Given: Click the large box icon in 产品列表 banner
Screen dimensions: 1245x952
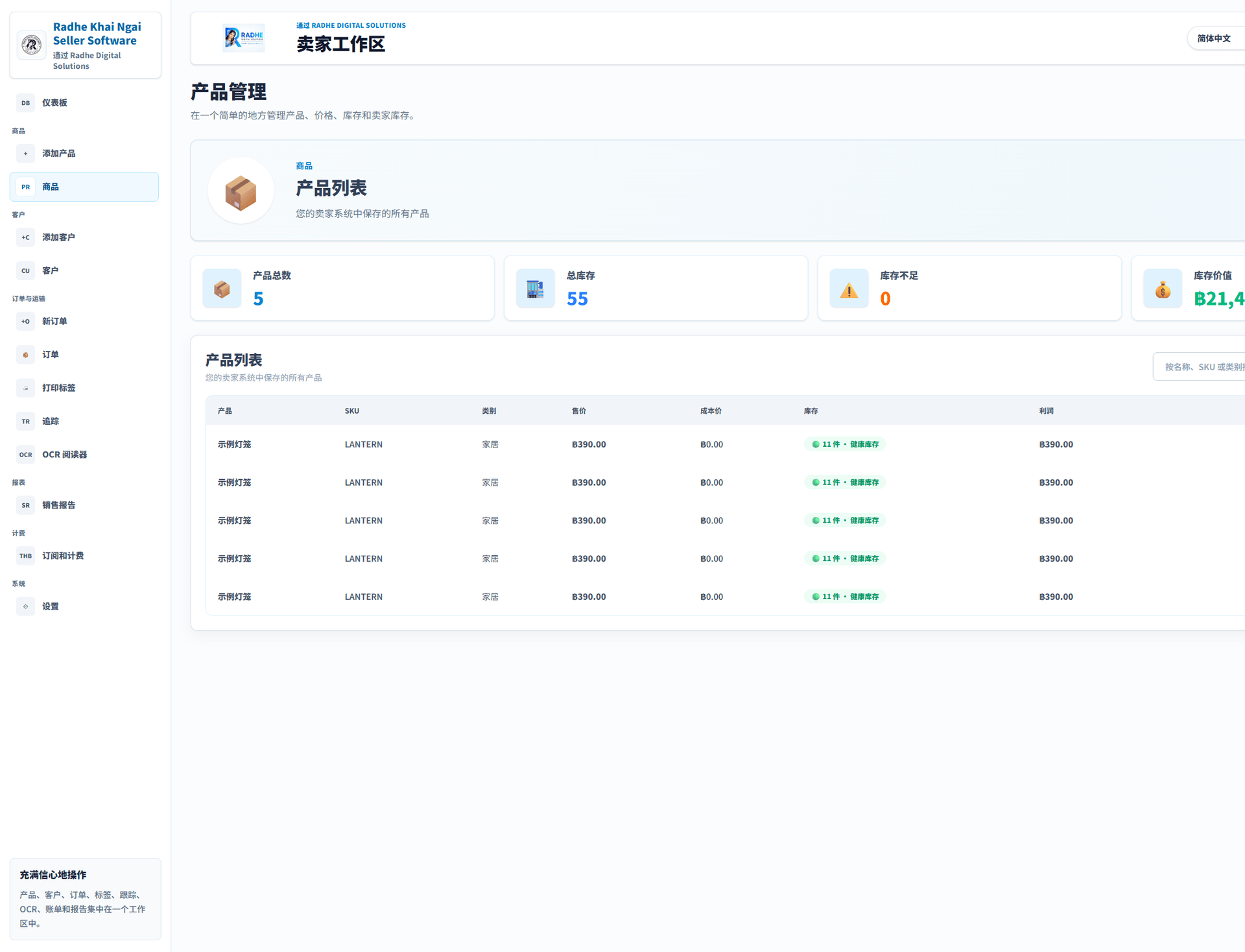Looking at the screenshot, I should point(241,191).
